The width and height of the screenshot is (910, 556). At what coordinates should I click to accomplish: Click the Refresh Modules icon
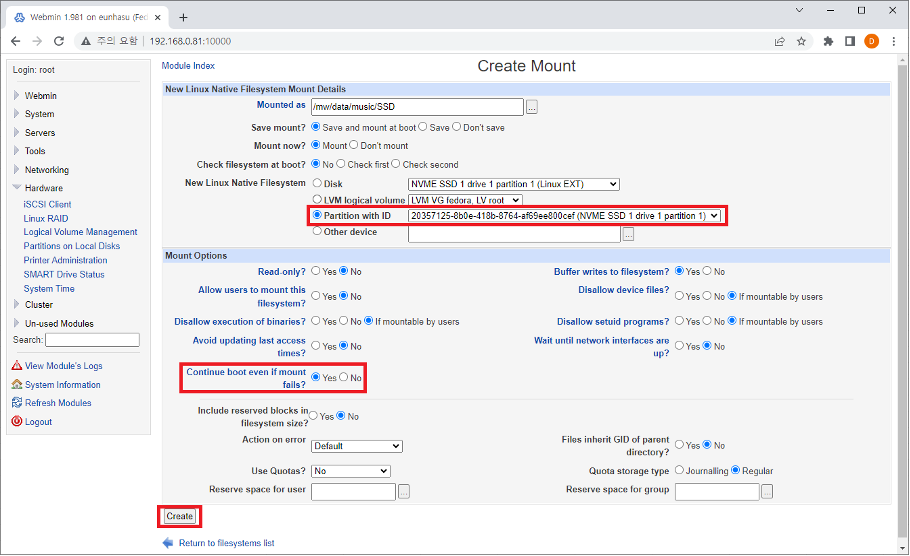tap(17, 403)
